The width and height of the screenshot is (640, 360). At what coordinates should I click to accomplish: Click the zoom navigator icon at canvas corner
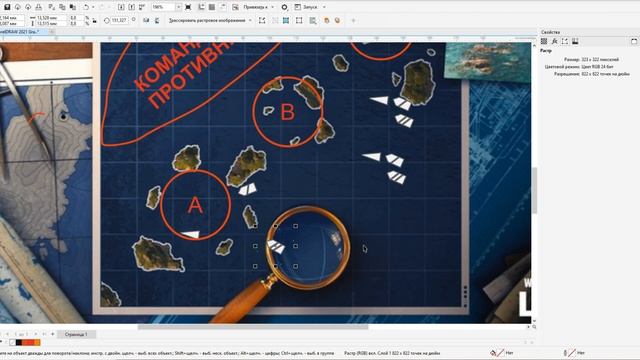click(534, 327)
